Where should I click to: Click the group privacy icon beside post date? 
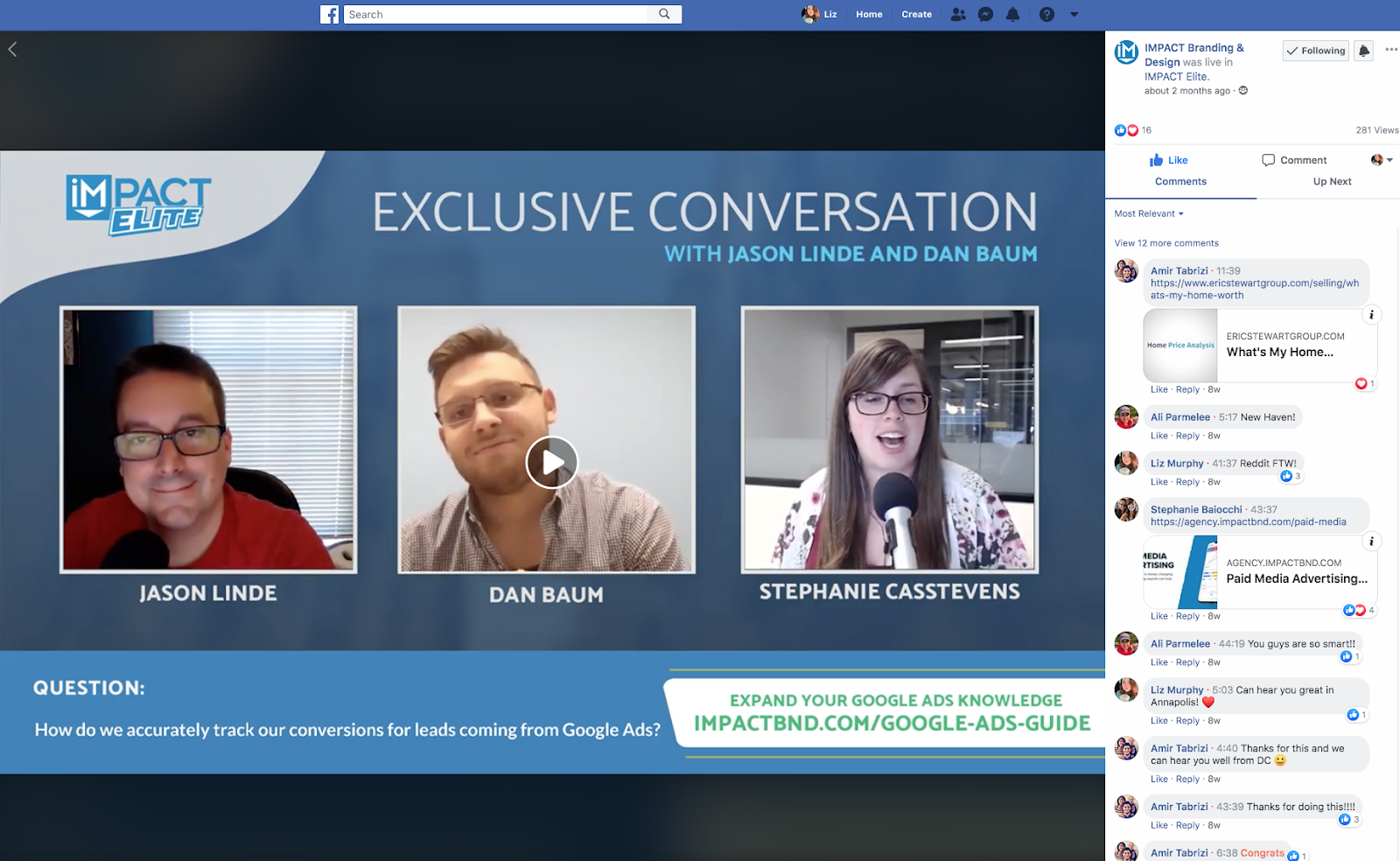coord(1243,91)
